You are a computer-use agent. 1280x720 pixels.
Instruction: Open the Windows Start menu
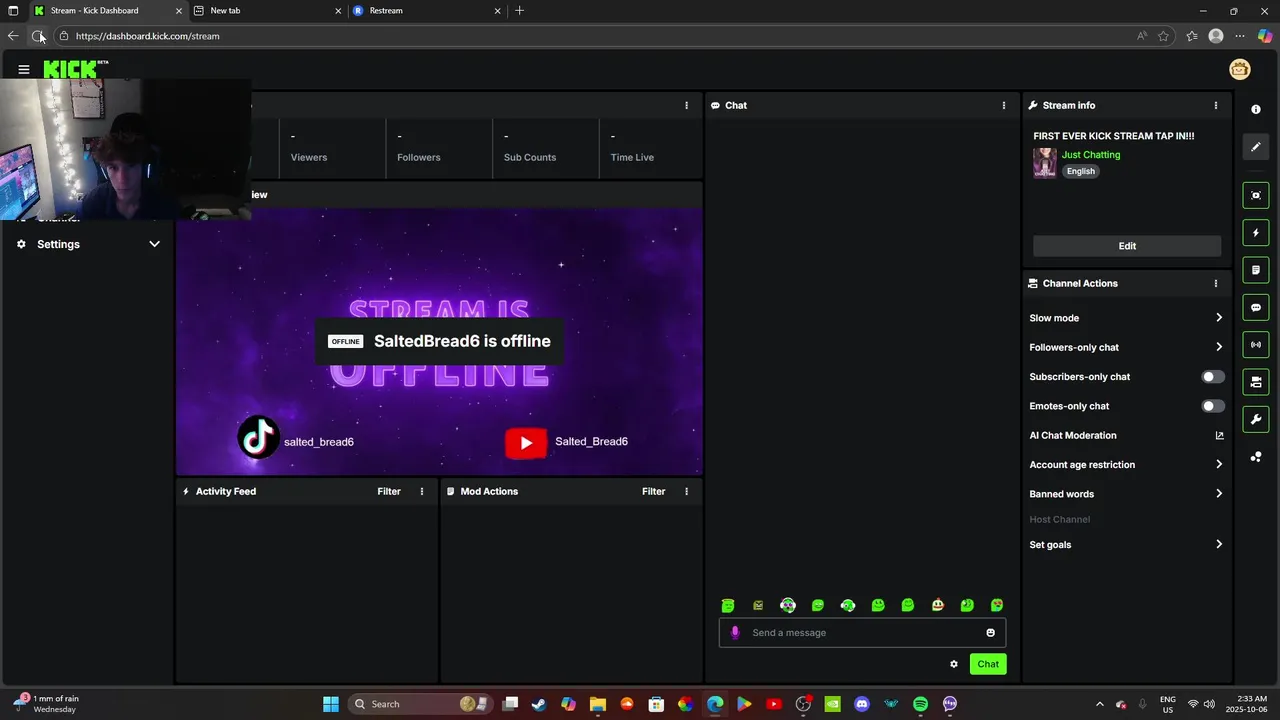[x=331, y=704]
